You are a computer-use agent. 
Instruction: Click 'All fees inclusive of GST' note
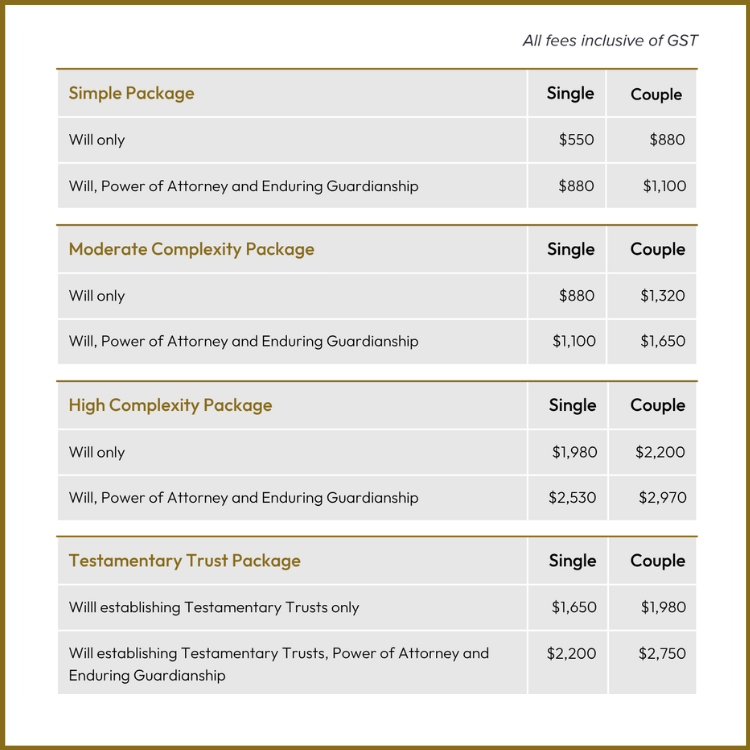coord(610,41)
